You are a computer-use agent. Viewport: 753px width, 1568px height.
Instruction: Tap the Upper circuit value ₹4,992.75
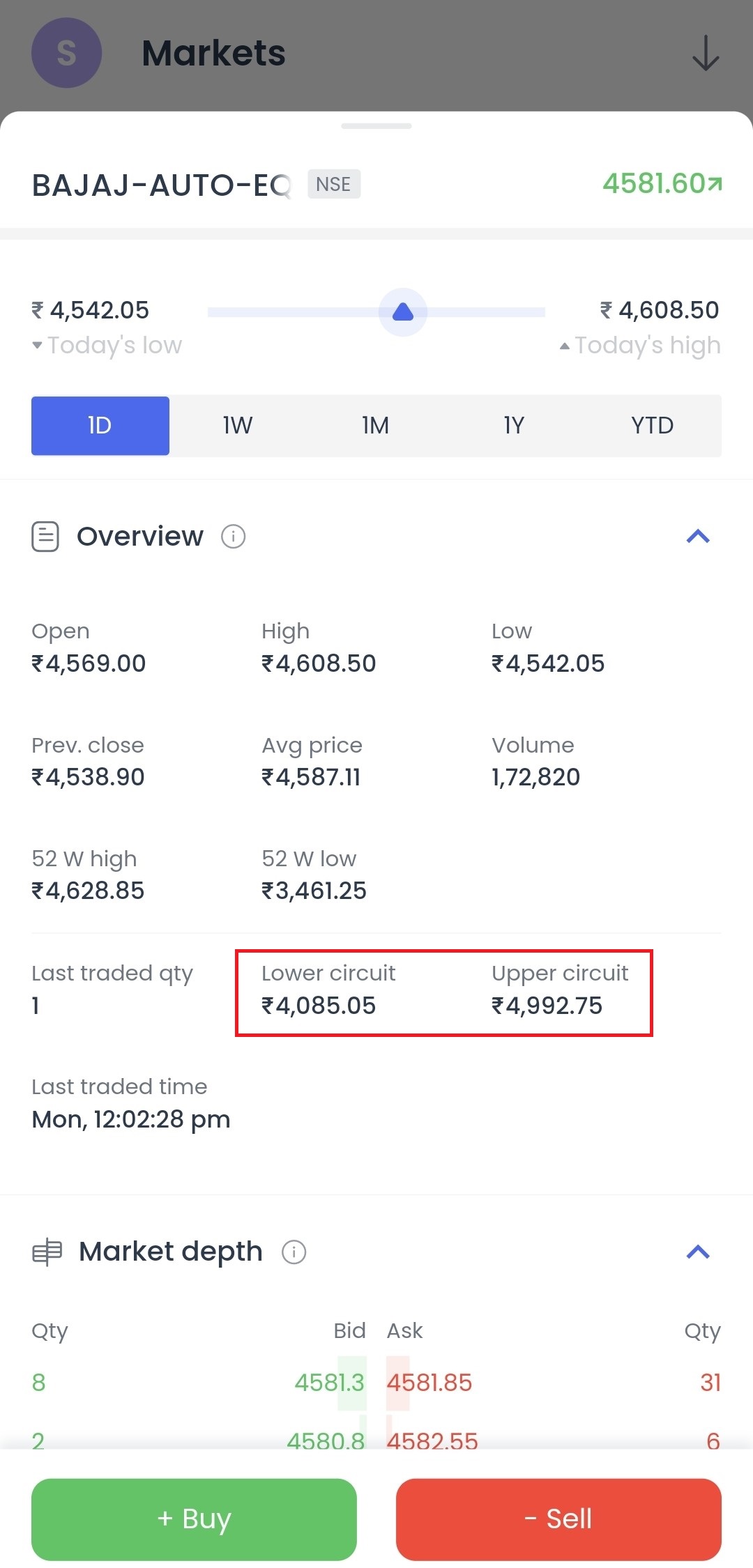[547, 1006]
